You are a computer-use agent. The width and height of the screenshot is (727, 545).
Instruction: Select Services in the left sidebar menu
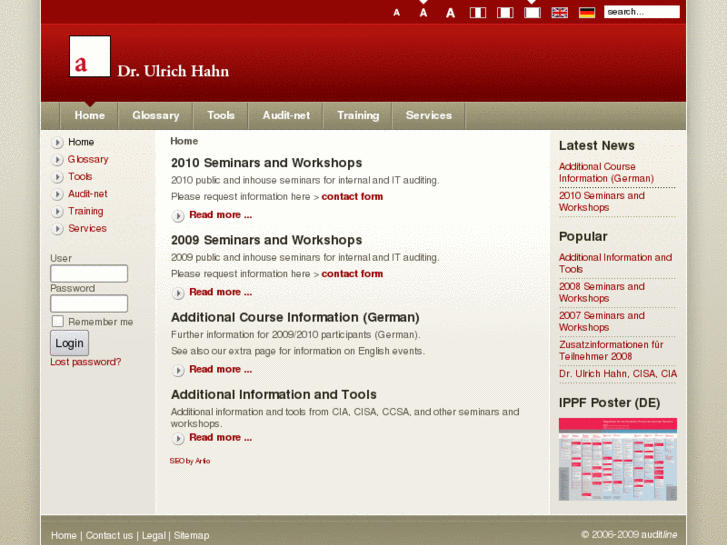(87, 228)
